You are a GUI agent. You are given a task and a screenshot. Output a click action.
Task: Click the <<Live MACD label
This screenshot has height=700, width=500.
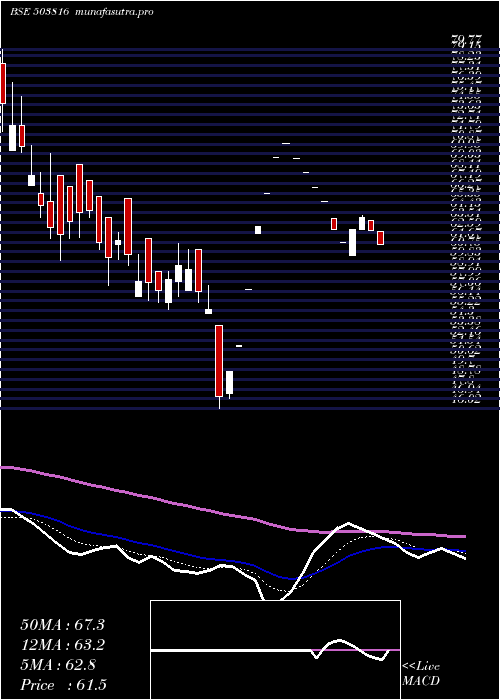421,674
